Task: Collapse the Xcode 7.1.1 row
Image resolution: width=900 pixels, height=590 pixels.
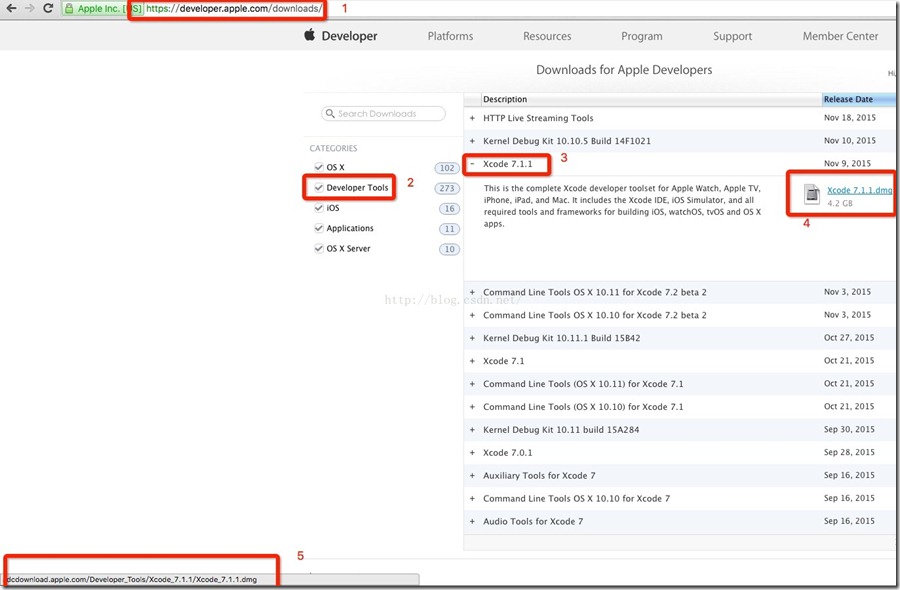Action: pyautogui.click(x=472, y=164)
